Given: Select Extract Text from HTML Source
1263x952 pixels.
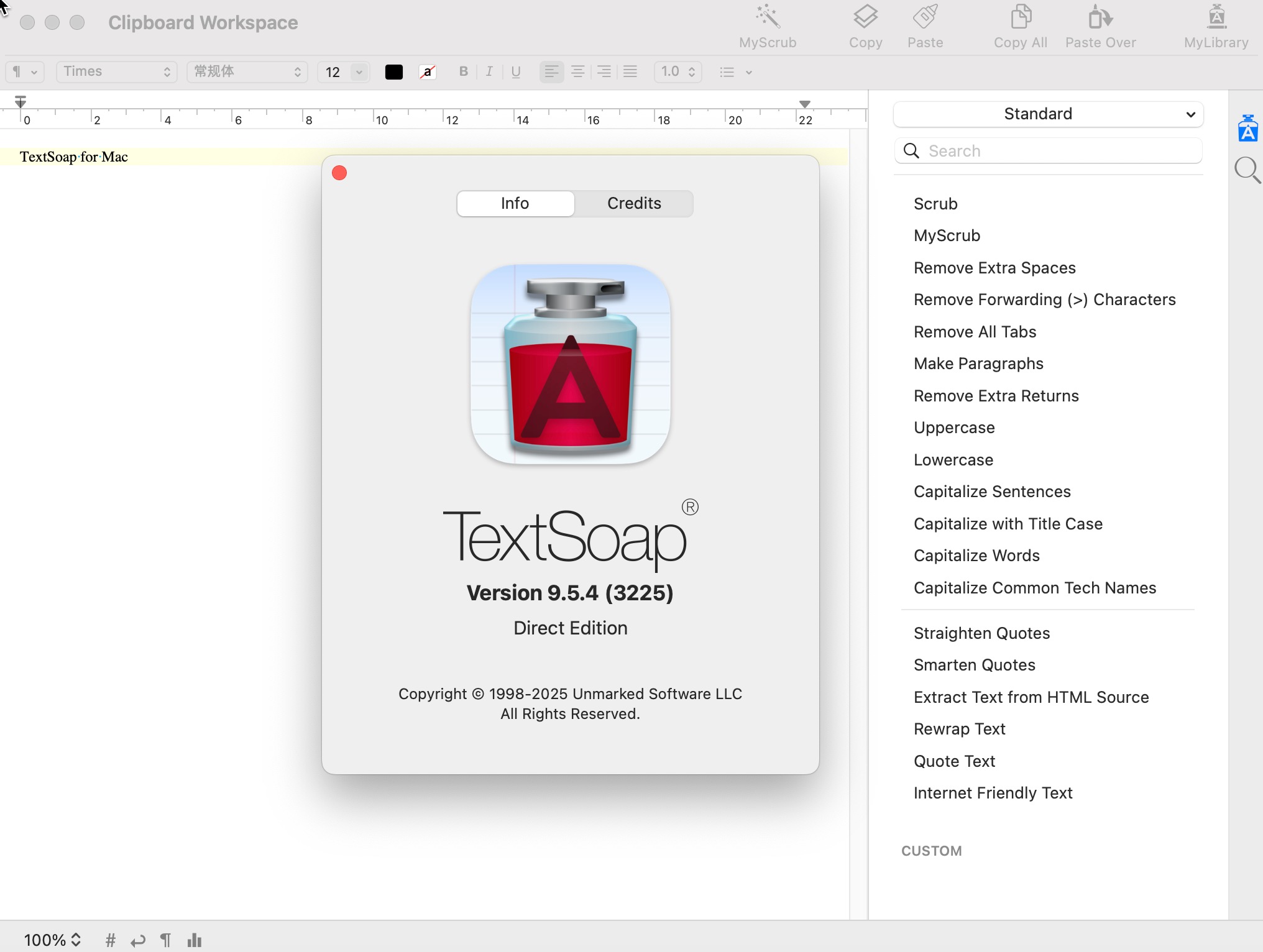Looking at the screenshot, I should tap(1031, 697).
